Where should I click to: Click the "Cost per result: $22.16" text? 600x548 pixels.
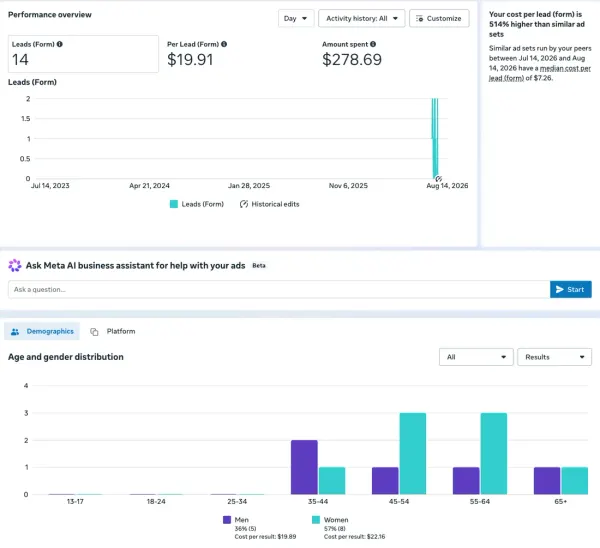pos(354,537)
